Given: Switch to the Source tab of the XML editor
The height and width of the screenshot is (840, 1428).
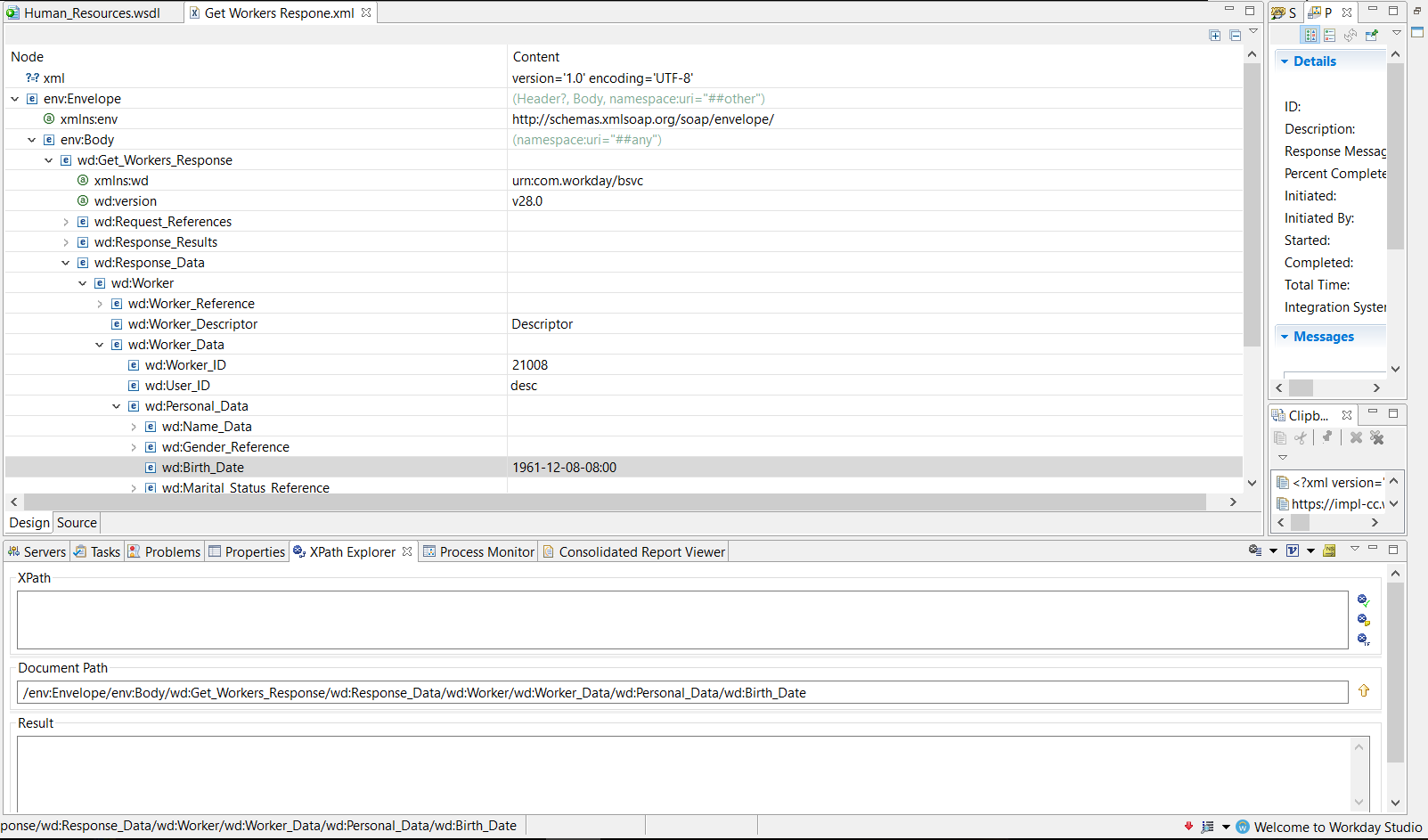Looking at the screenshot, I should tap(76, 523).
